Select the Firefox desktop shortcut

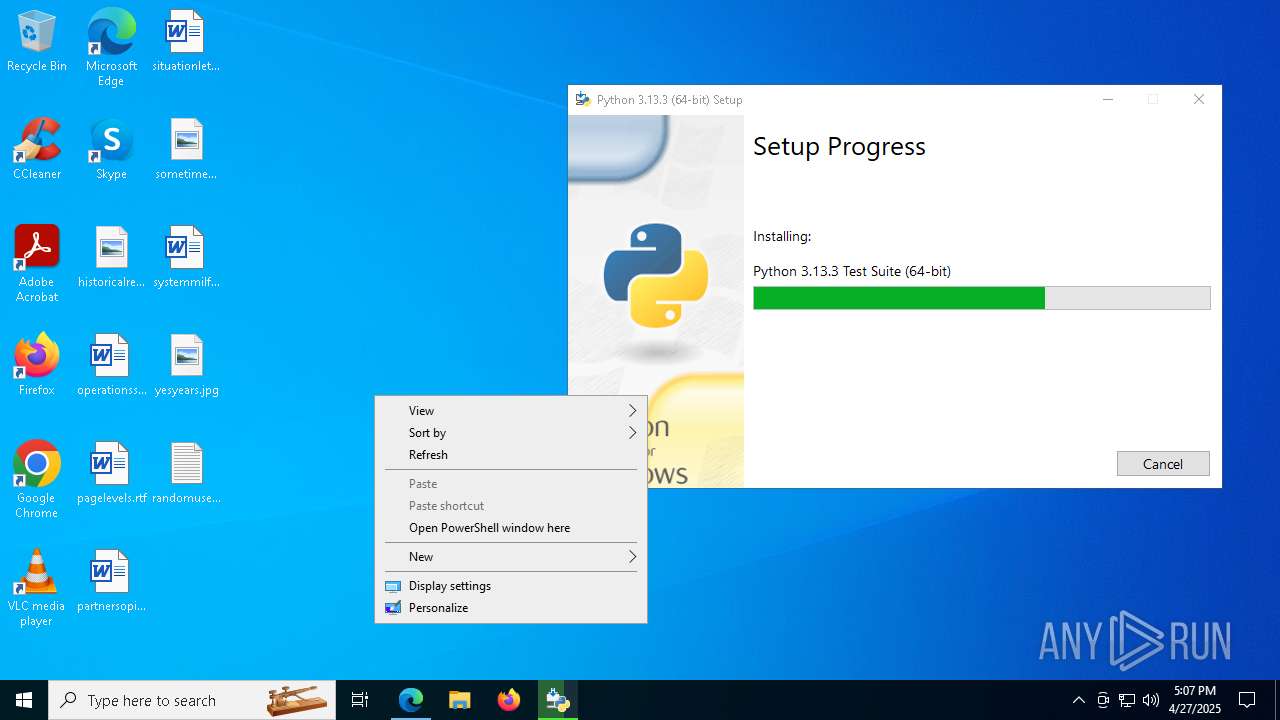37,366
